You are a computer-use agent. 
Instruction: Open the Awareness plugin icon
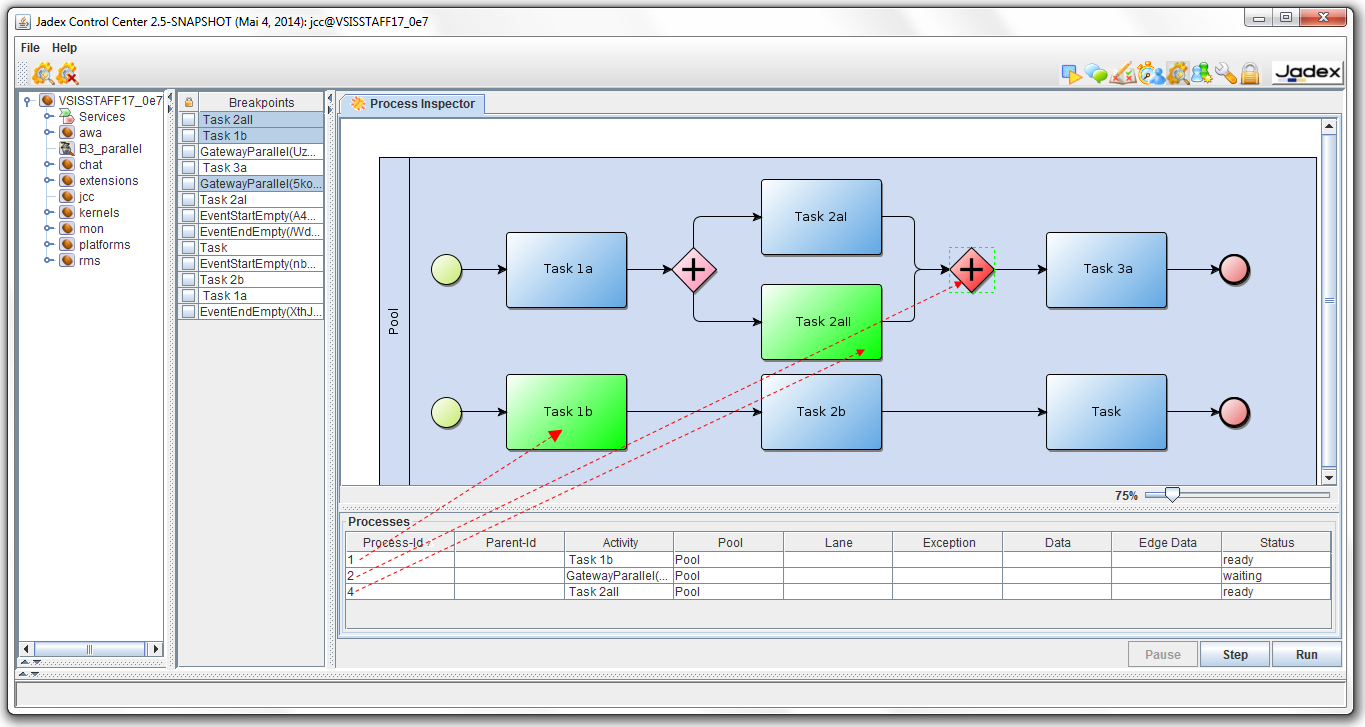(1150, 72)
